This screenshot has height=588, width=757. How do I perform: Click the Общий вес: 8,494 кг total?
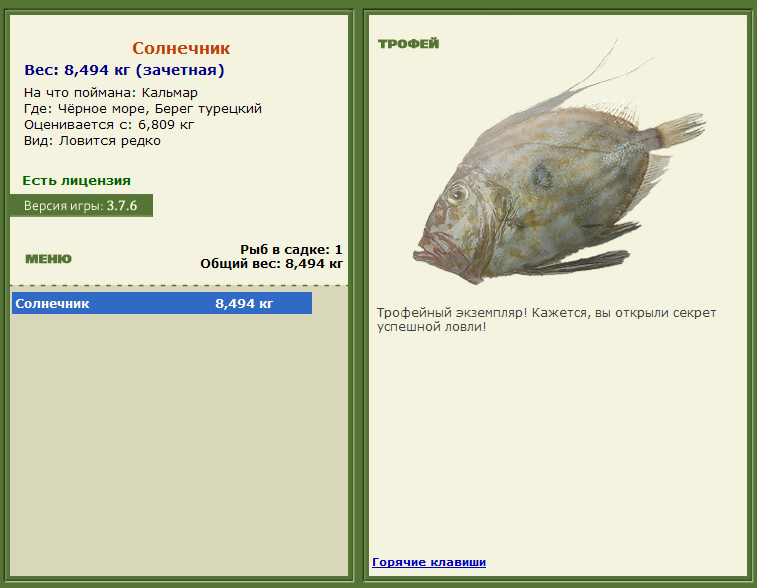(271, 264)
